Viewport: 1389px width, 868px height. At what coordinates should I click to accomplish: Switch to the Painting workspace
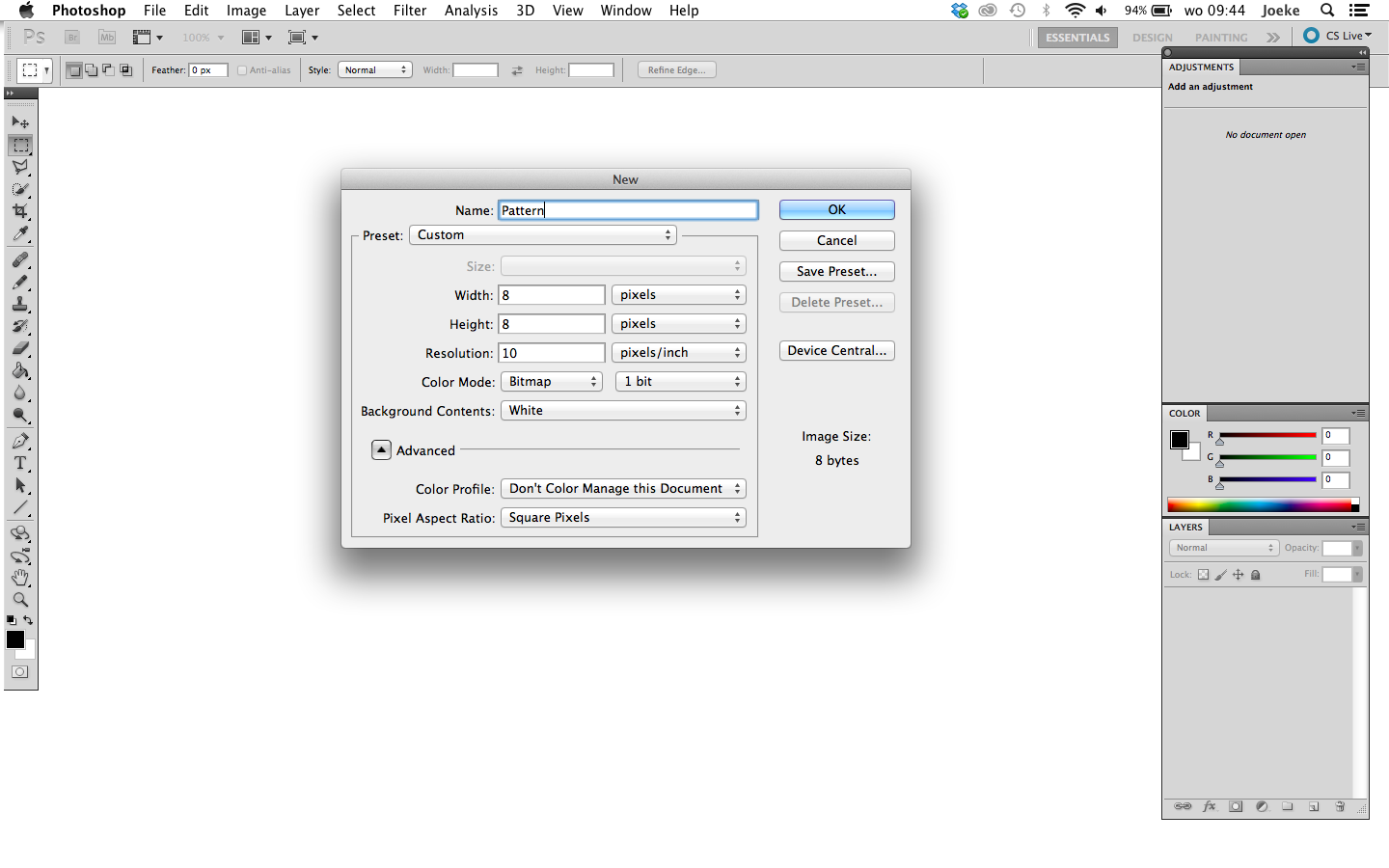coord(1221,38)
